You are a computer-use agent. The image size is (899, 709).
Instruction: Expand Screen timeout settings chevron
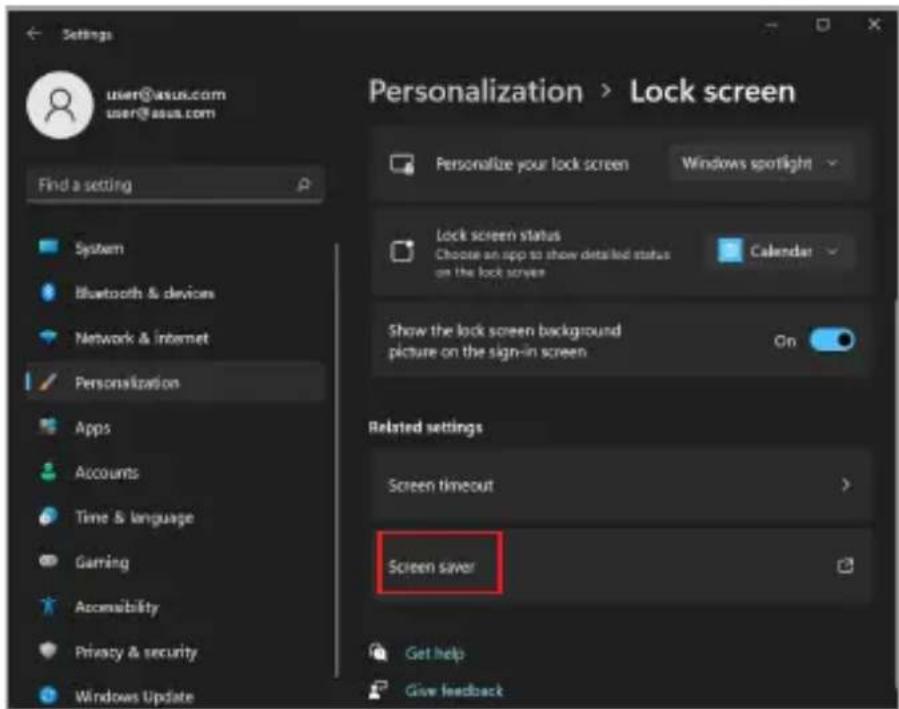[x=846, y=485]
